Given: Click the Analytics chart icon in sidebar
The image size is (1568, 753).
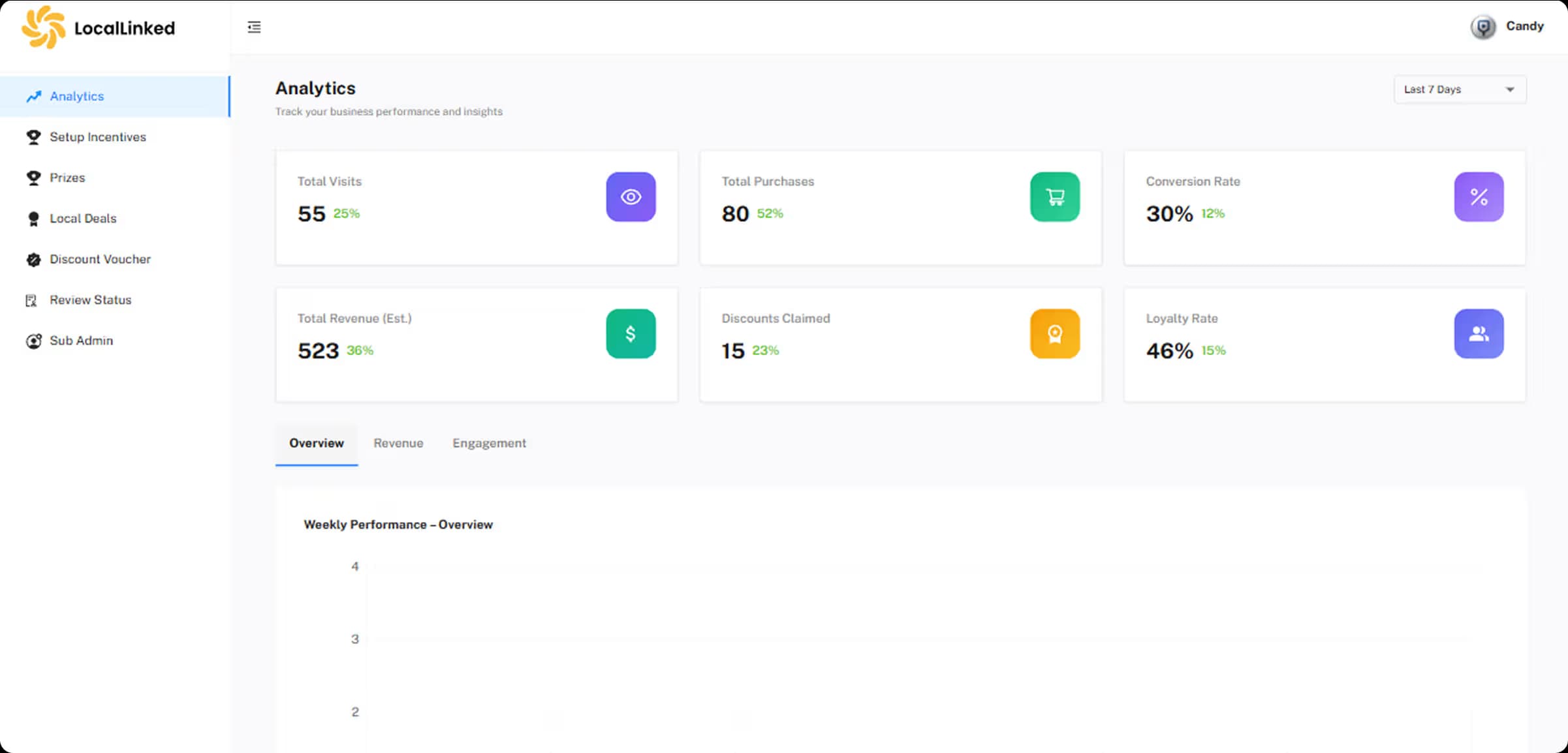Looking at the screenshot, I should point(34,97).
